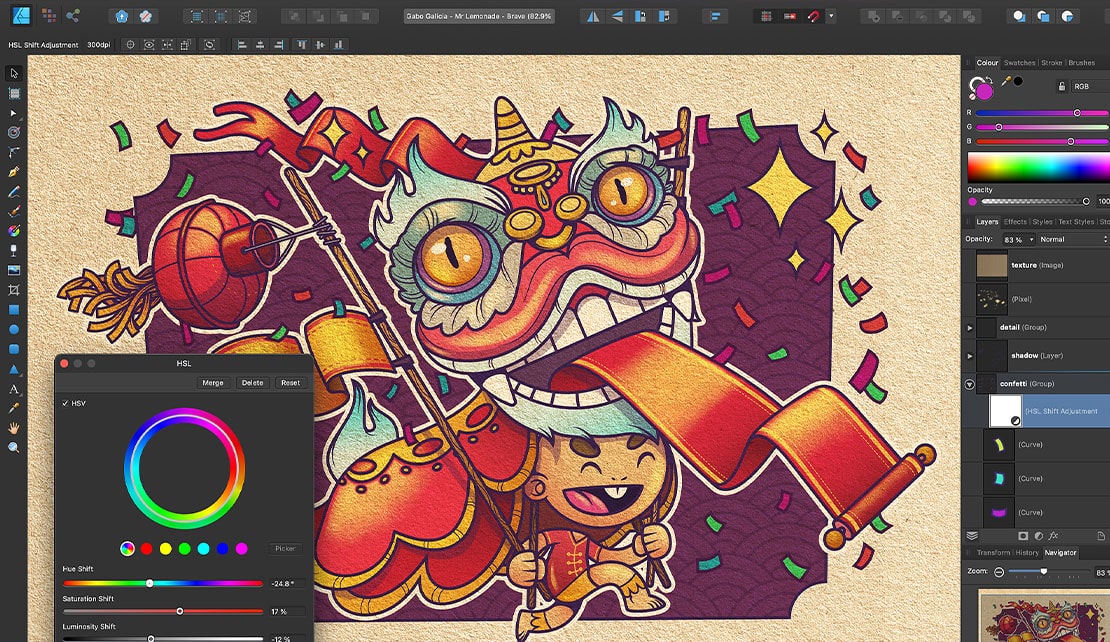Choose the Hand view tool
Screen dimensions: 1110x642
click(14, 428)
